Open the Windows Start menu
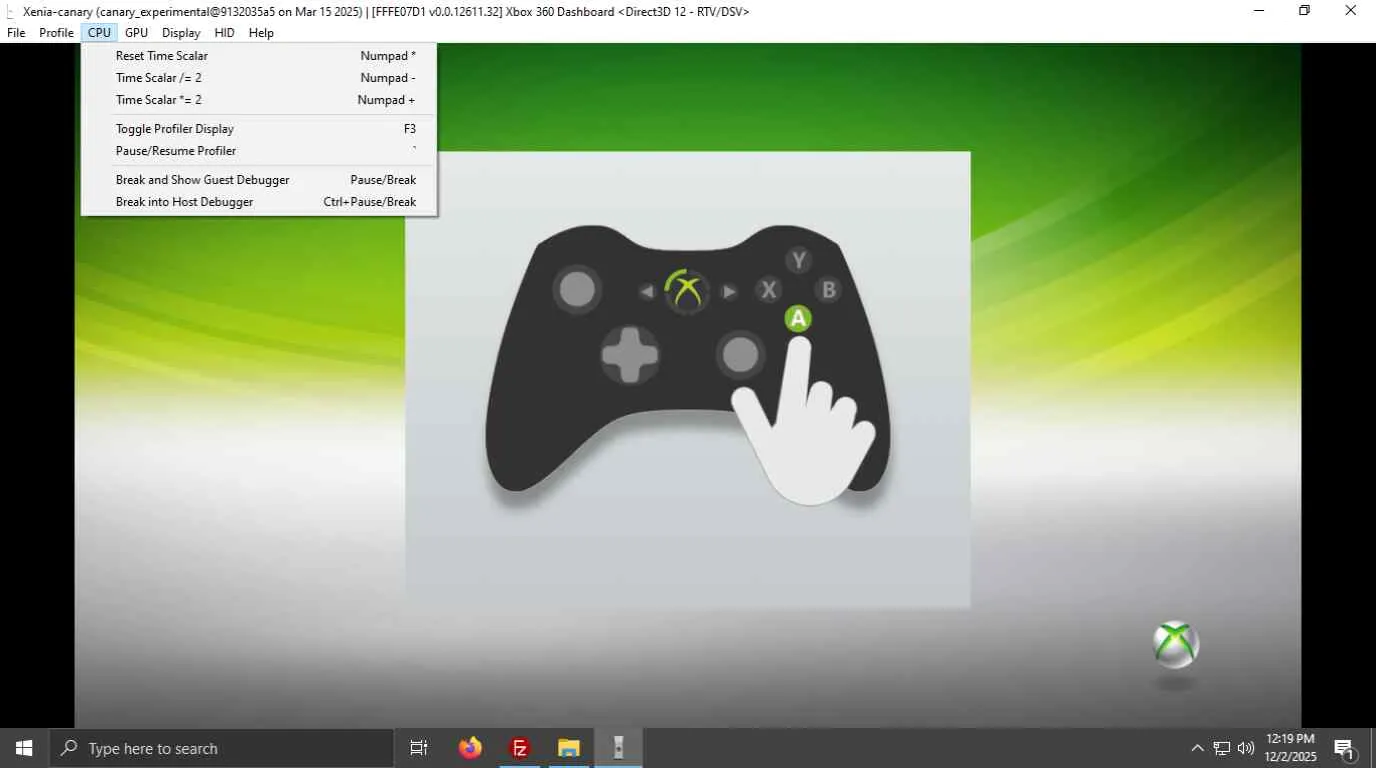This screenshot has width=1376, height=768. pos(24,748)
